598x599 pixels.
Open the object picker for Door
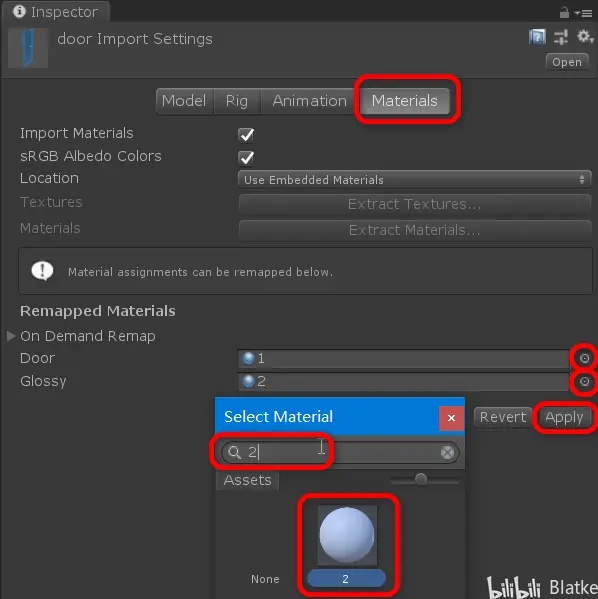point(584,358)
